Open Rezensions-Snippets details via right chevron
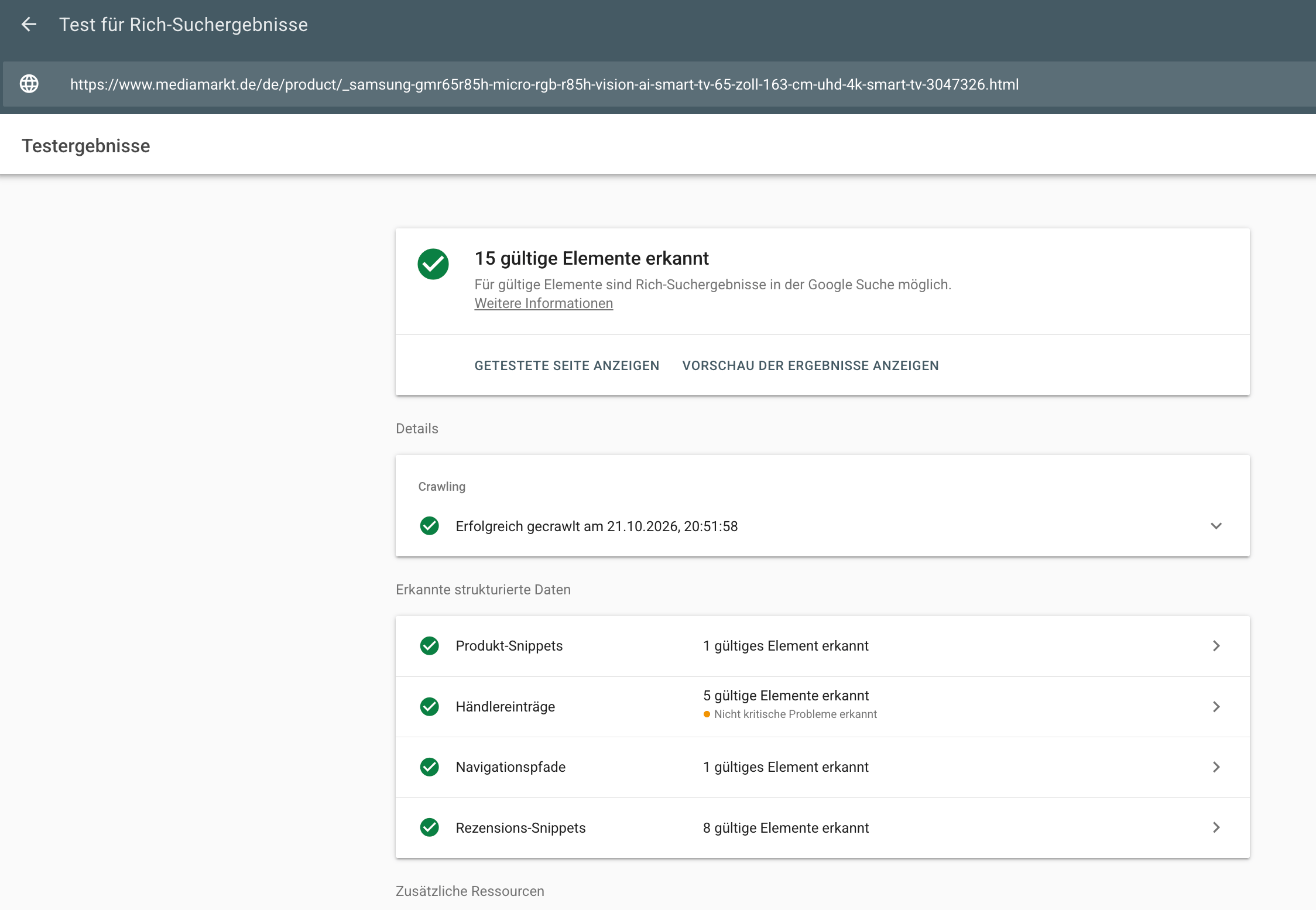This screenshot has width=1316, height=910. pos(1216,827)
